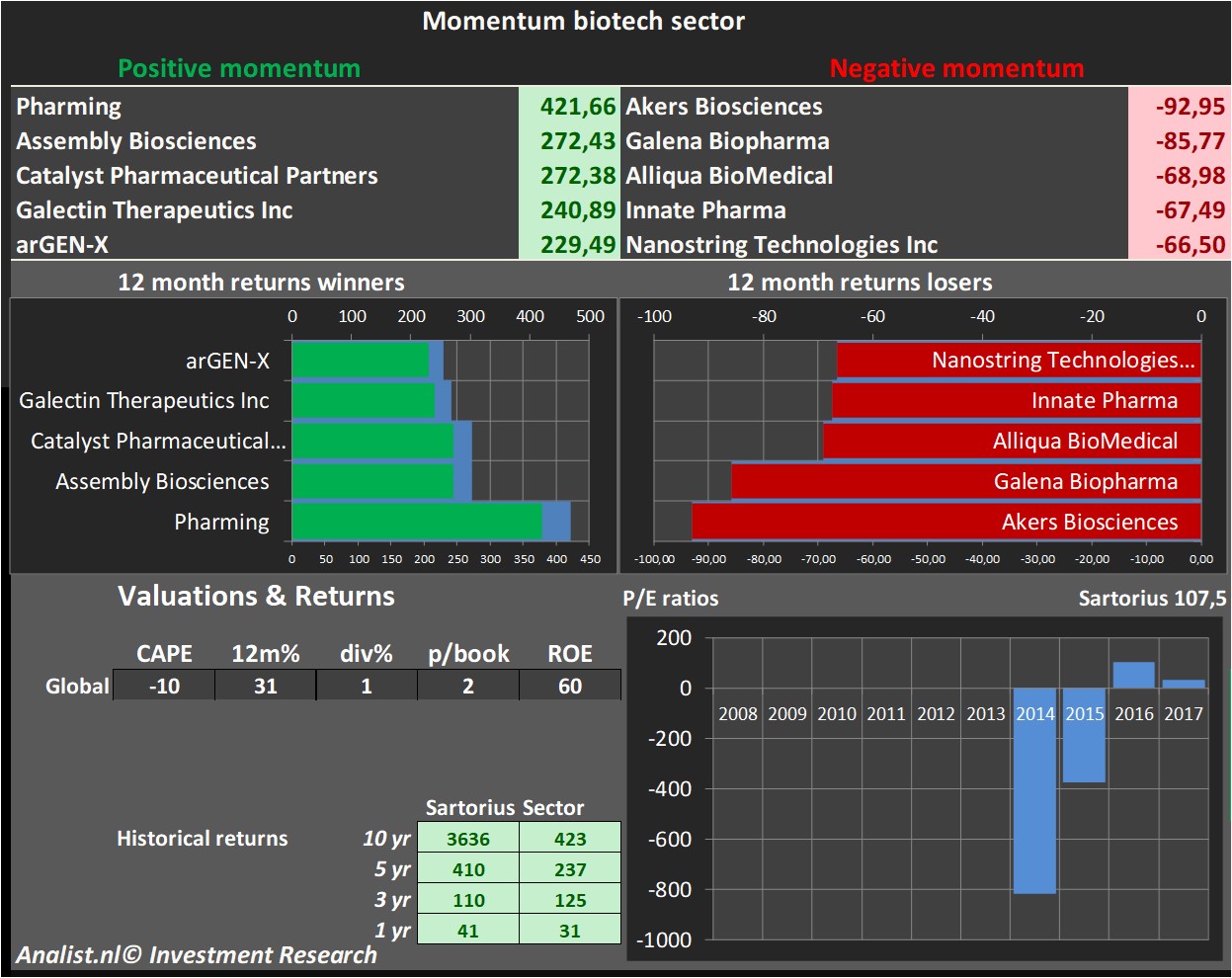The width and height of the screenshot is (1232, 978).
Task: Select the 2015 P/E ratio bar
Action: [1084, 735]
